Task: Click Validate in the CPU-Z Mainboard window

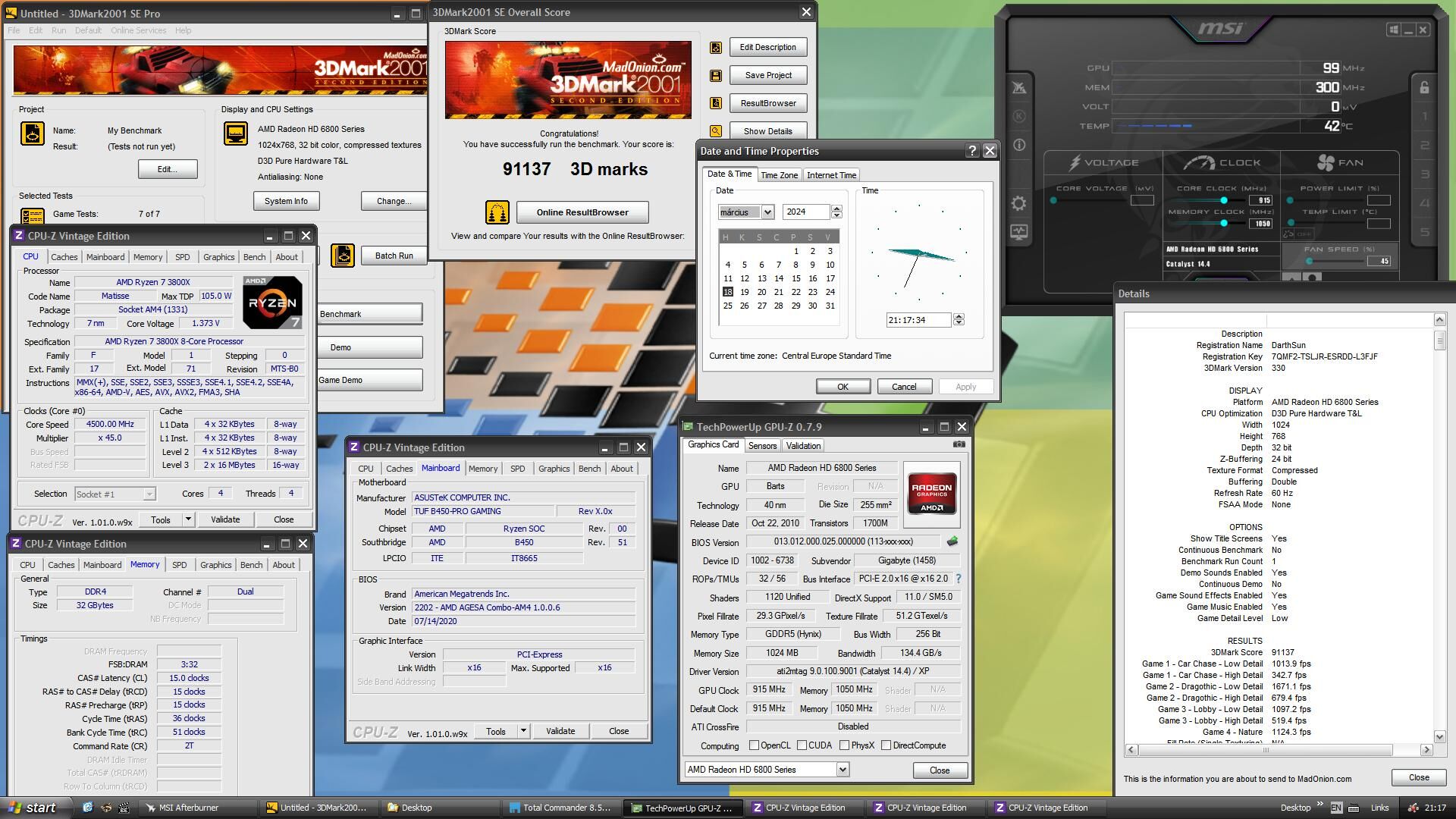Action: tap(560, 731)
